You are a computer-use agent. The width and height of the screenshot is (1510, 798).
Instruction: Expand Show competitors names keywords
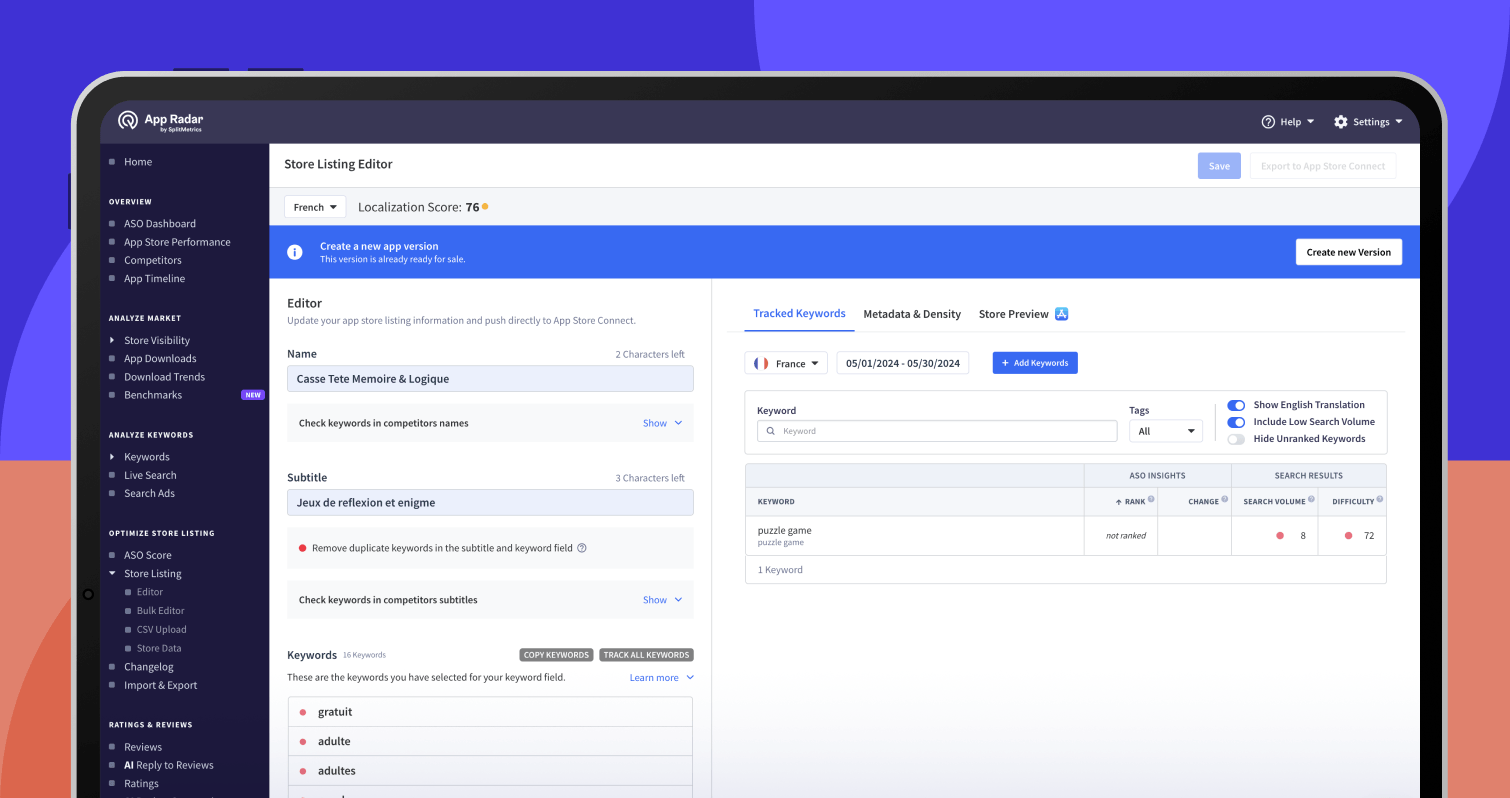coord(662,423)
